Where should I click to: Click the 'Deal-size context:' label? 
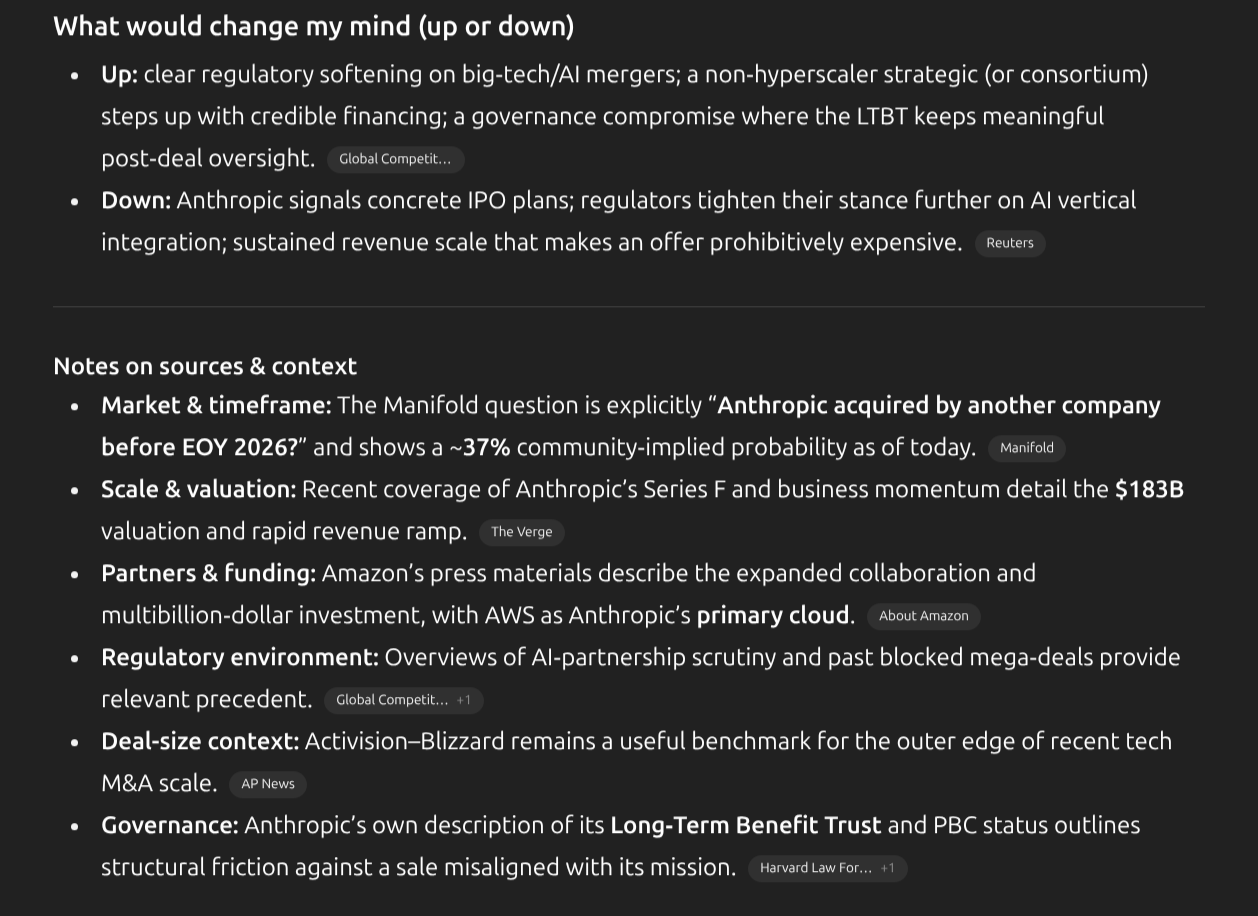point(200,741)
